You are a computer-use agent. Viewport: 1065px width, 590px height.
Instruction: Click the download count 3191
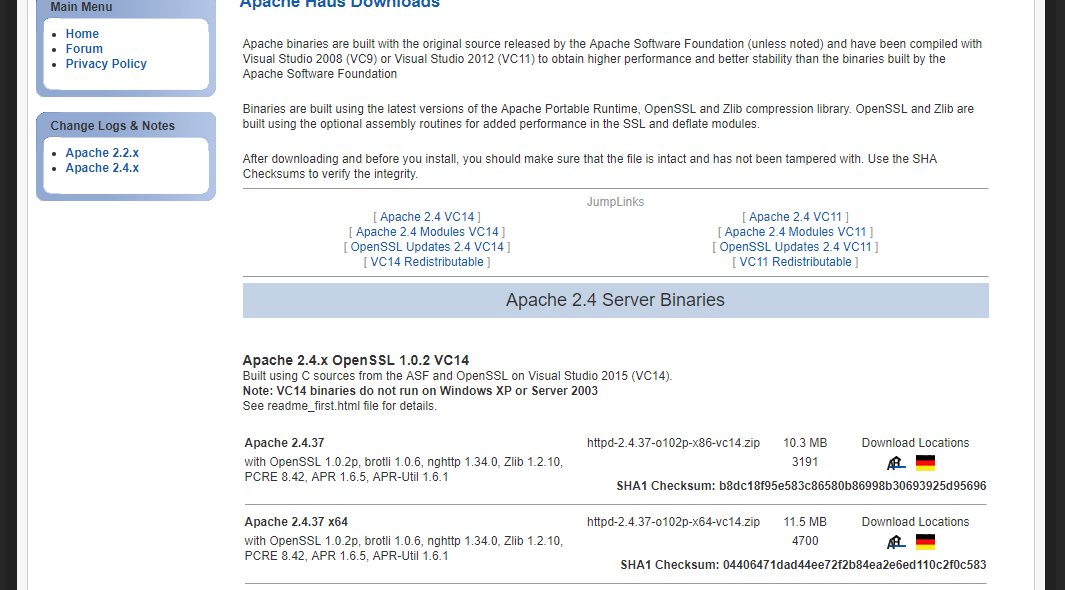click(x=805, y=462)
